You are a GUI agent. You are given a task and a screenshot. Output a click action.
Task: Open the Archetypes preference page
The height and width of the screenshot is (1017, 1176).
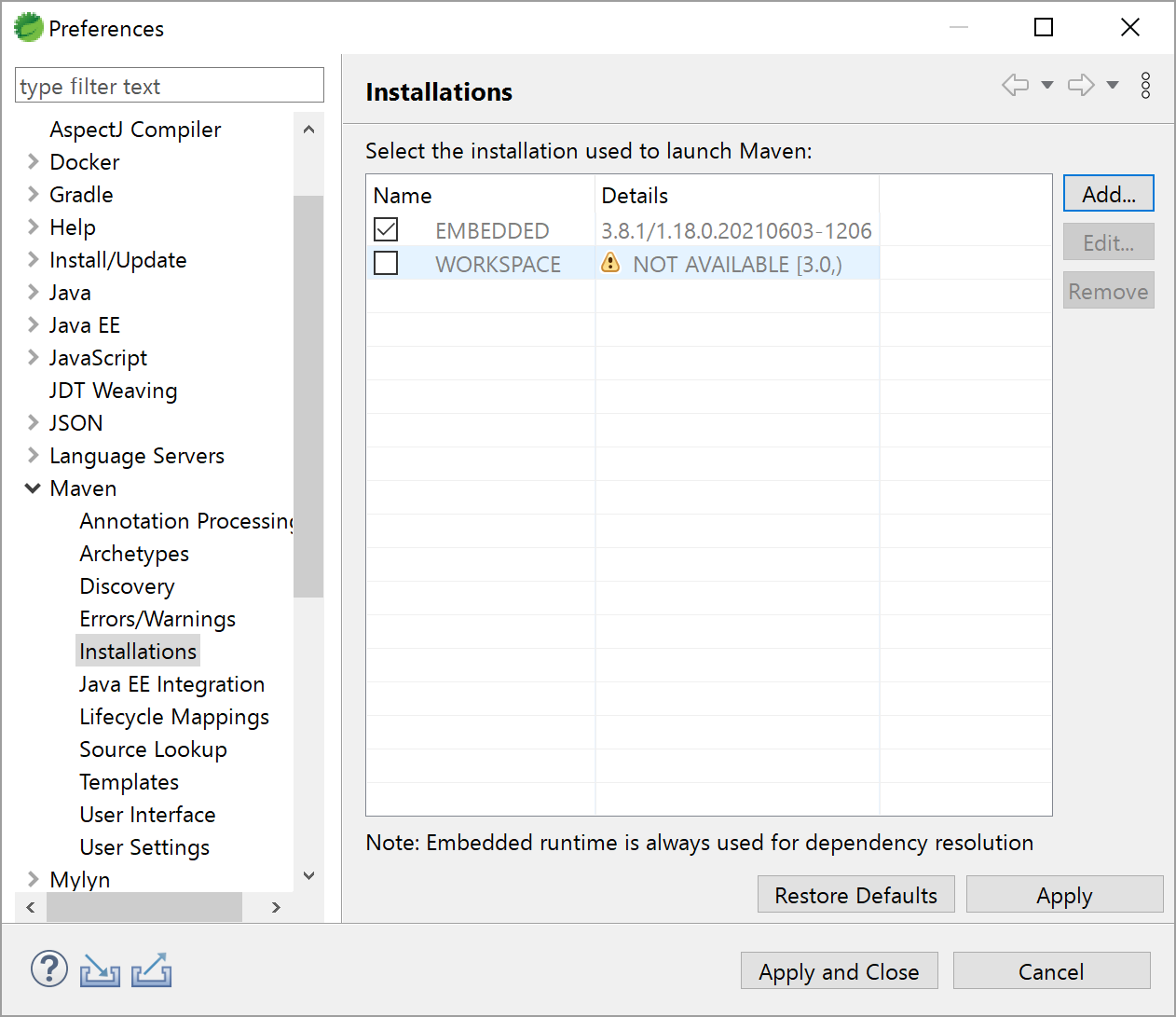(134, 553)
